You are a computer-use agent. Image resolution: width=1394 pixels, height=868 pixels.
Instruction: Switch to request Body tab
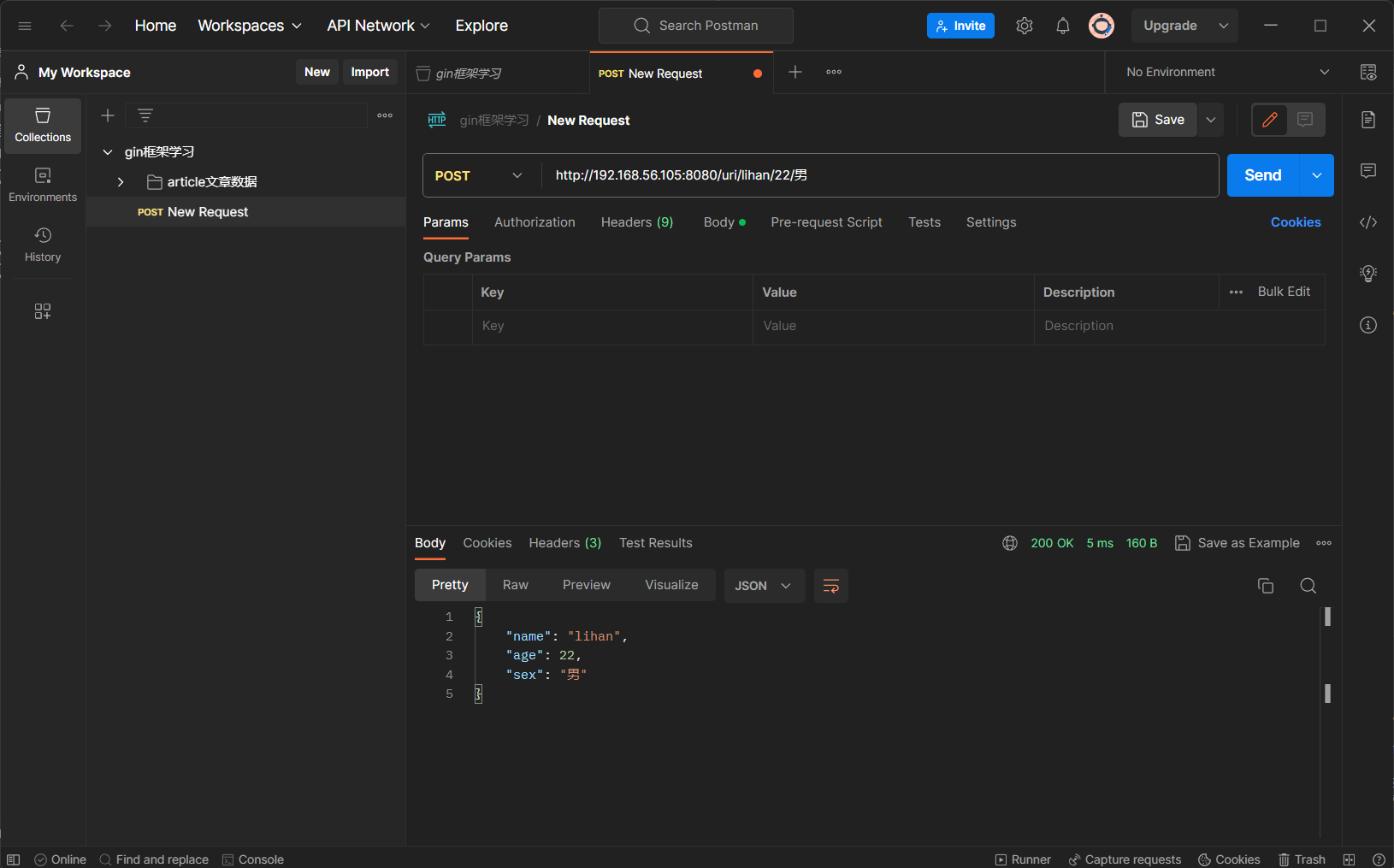click(724, 222)
